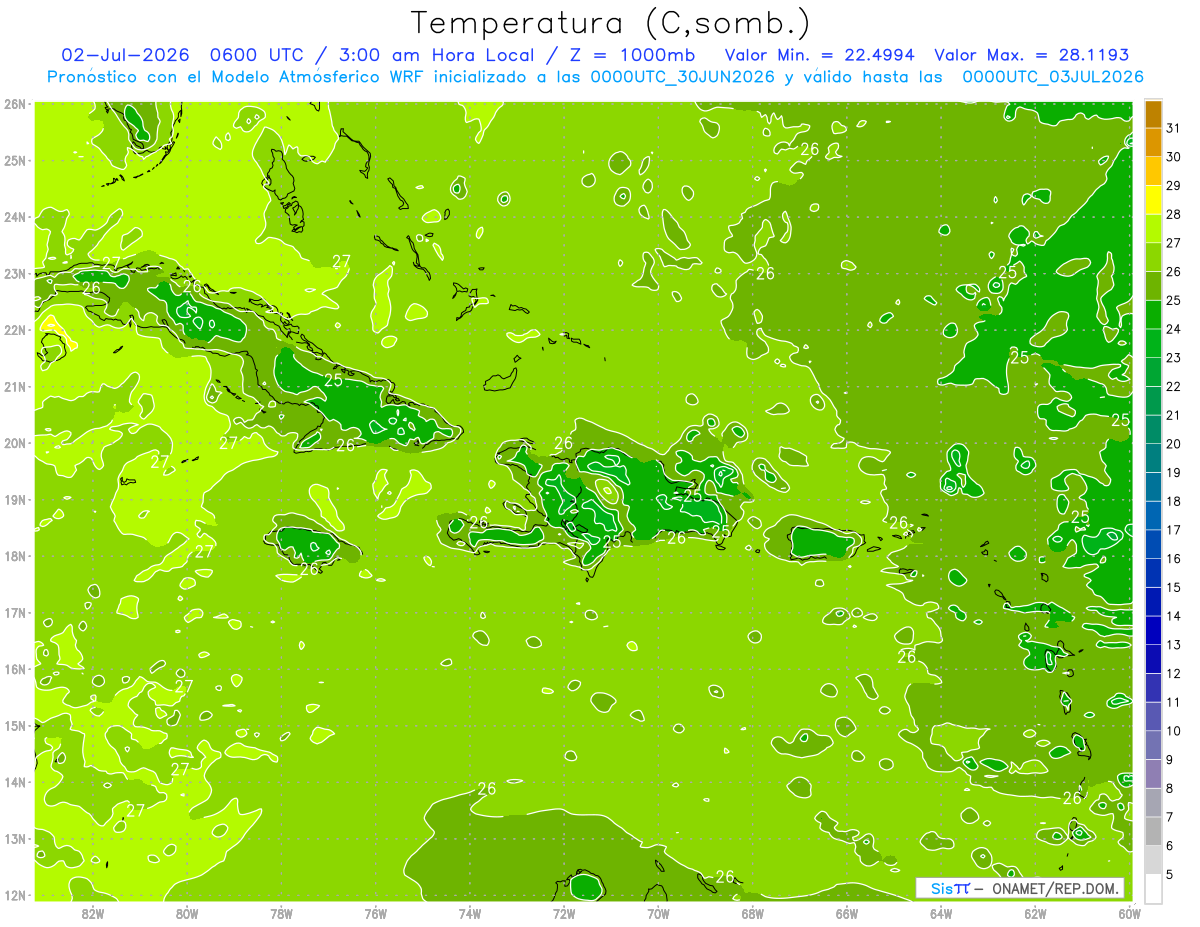
Task: Click the color scale label '5'
Action: tap(1170, 874)
